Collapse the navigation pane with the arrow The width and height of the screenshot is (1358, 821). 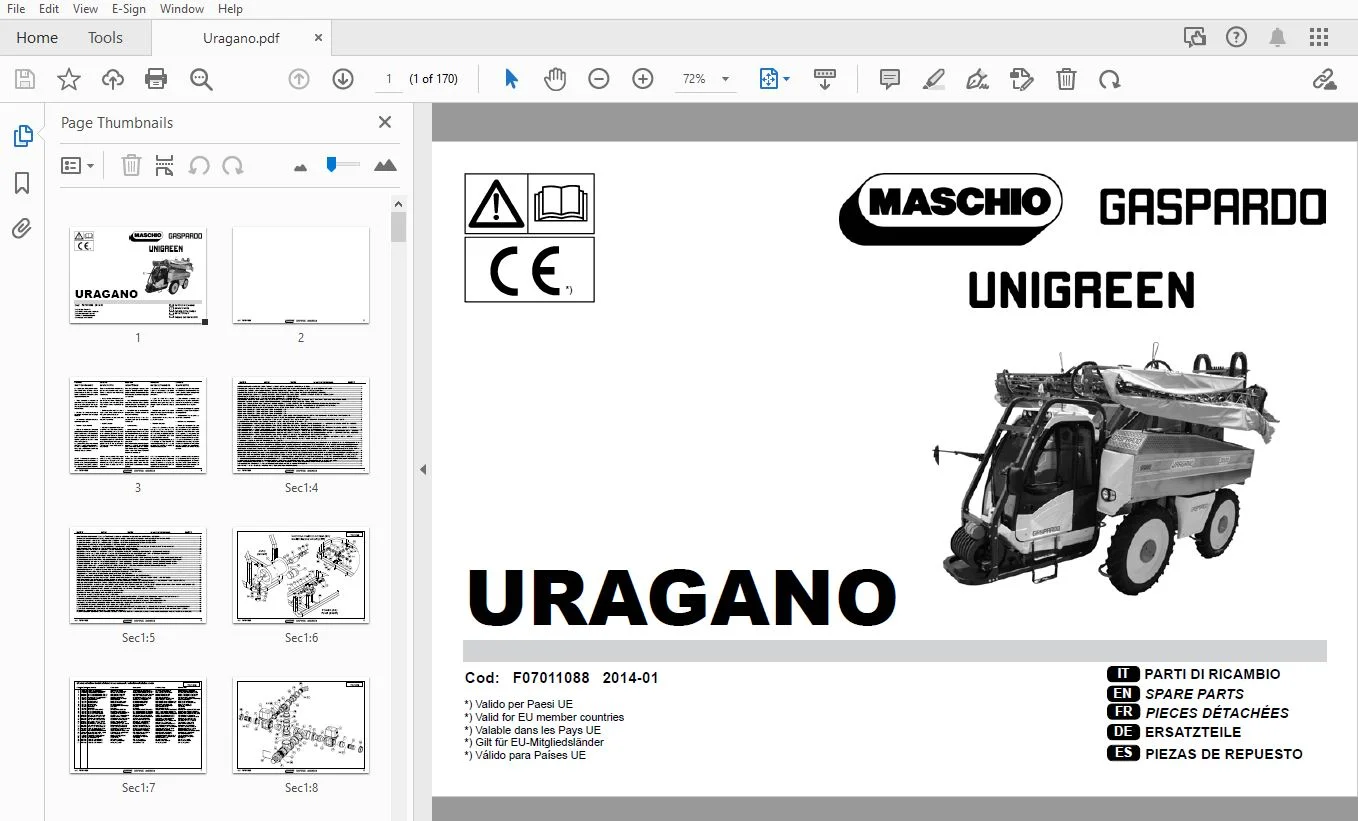[423, 469]
